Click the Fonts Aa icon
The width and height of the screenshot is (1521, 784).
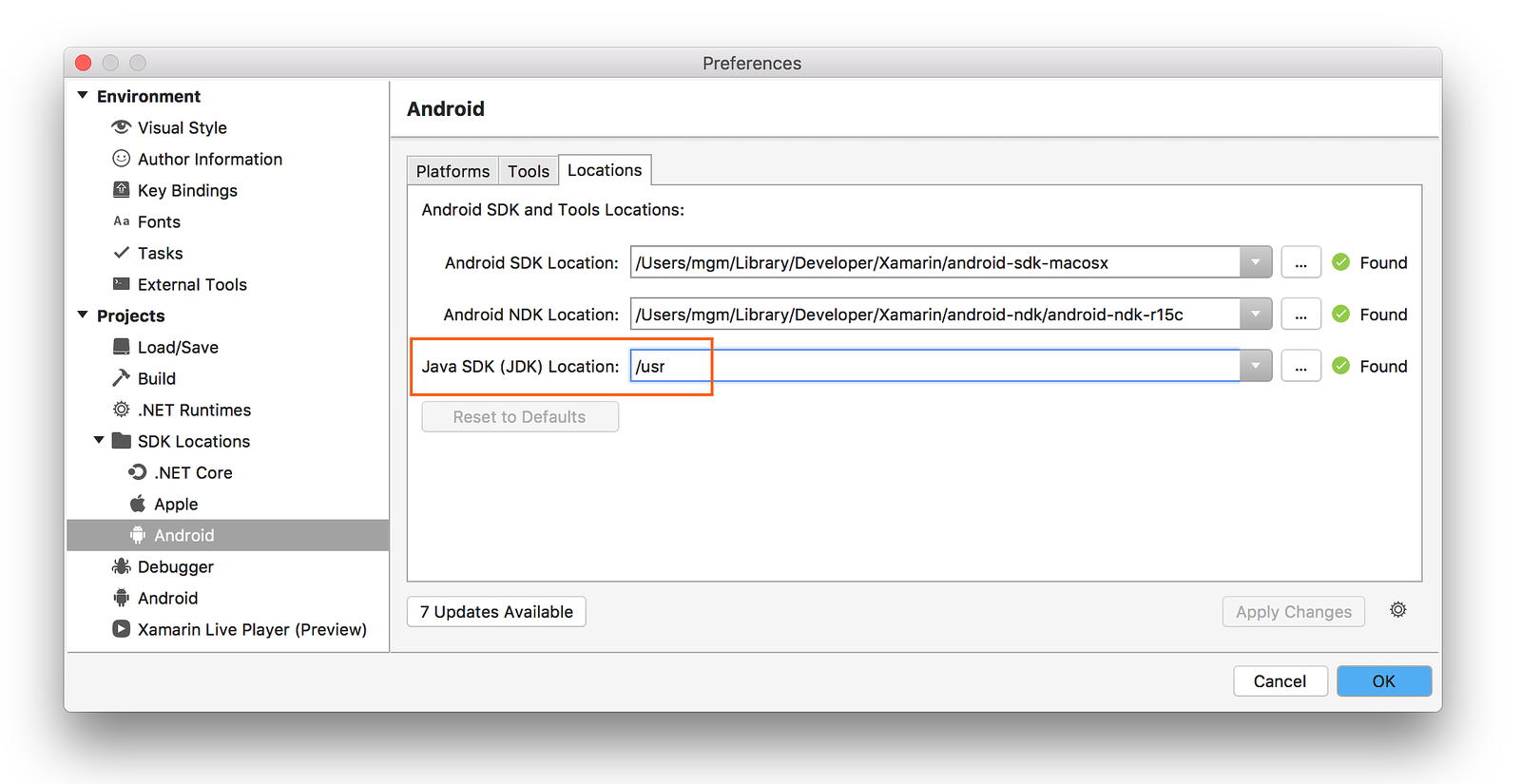(121, 221)
